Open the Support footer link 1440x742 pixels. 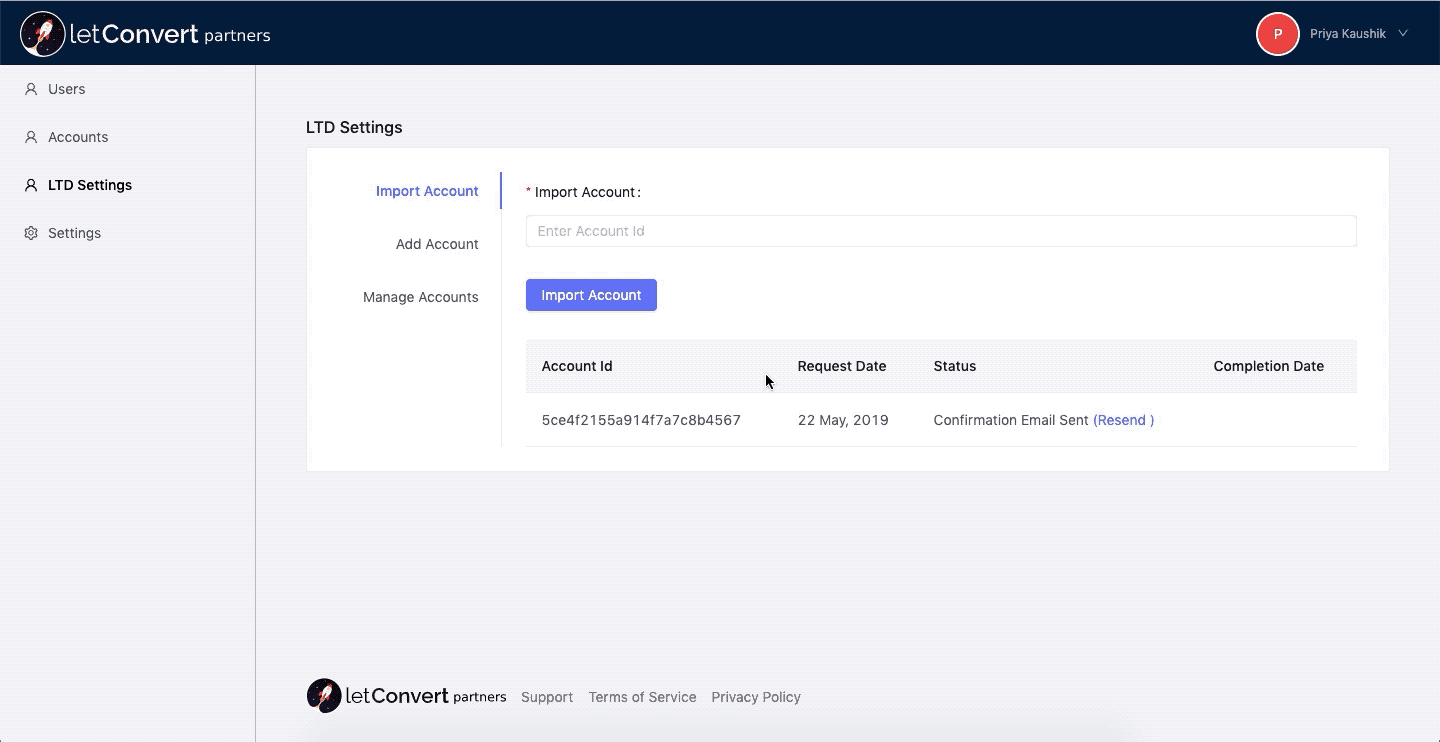click(x=547, y=697)
